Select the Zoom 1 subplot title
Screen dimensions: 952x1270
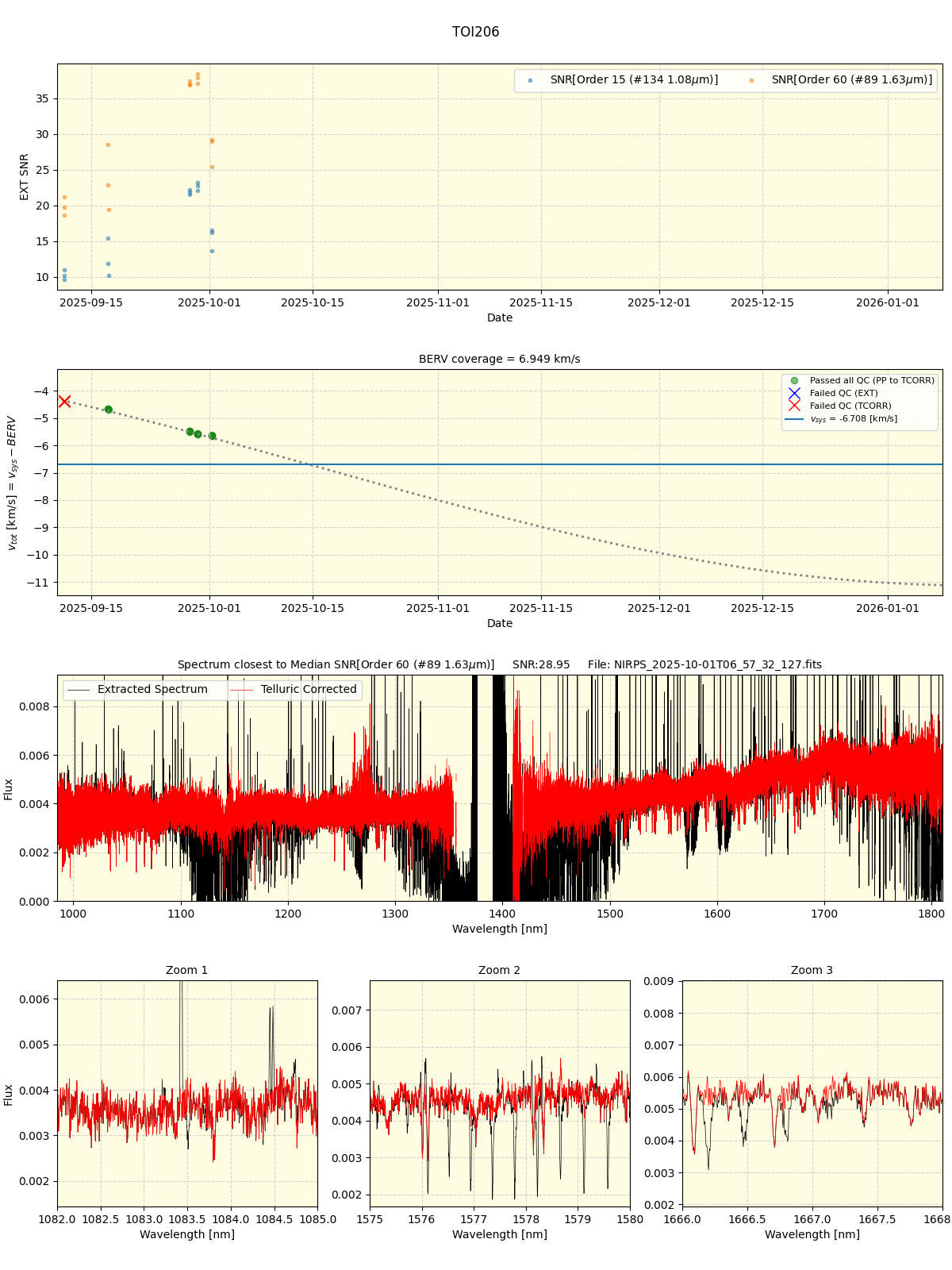coord(186,971)
